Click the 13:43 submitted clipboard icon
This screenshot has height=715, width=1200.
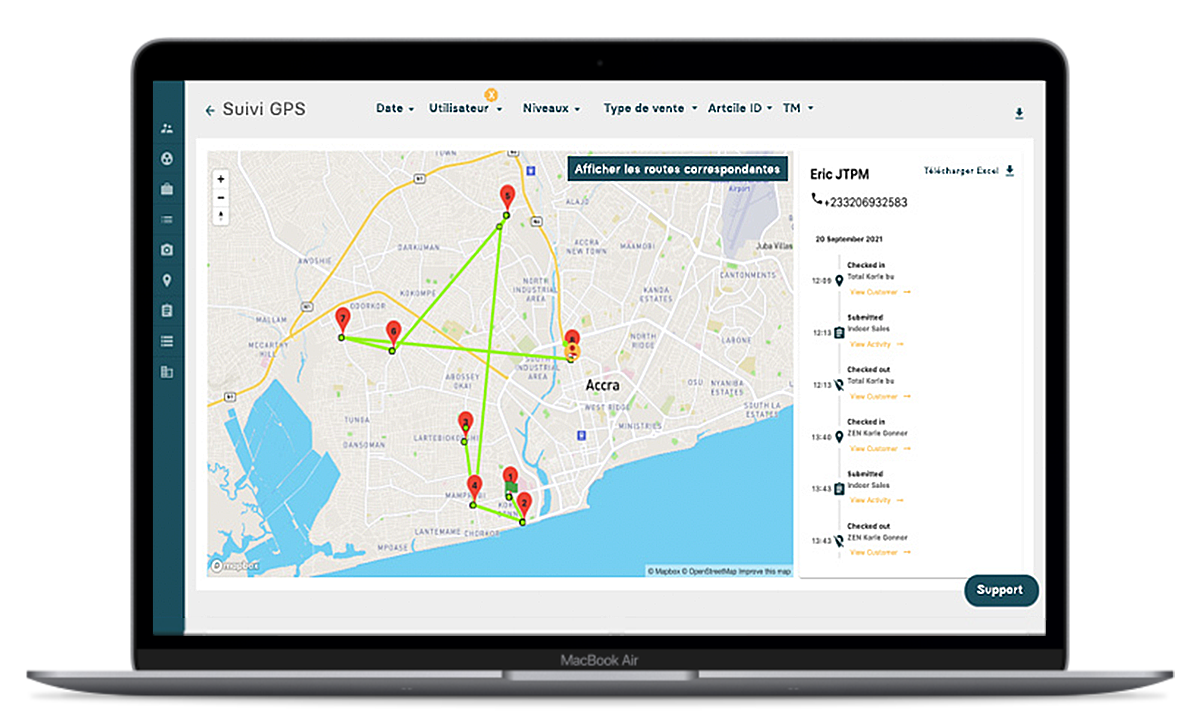[x=839, y=488]
